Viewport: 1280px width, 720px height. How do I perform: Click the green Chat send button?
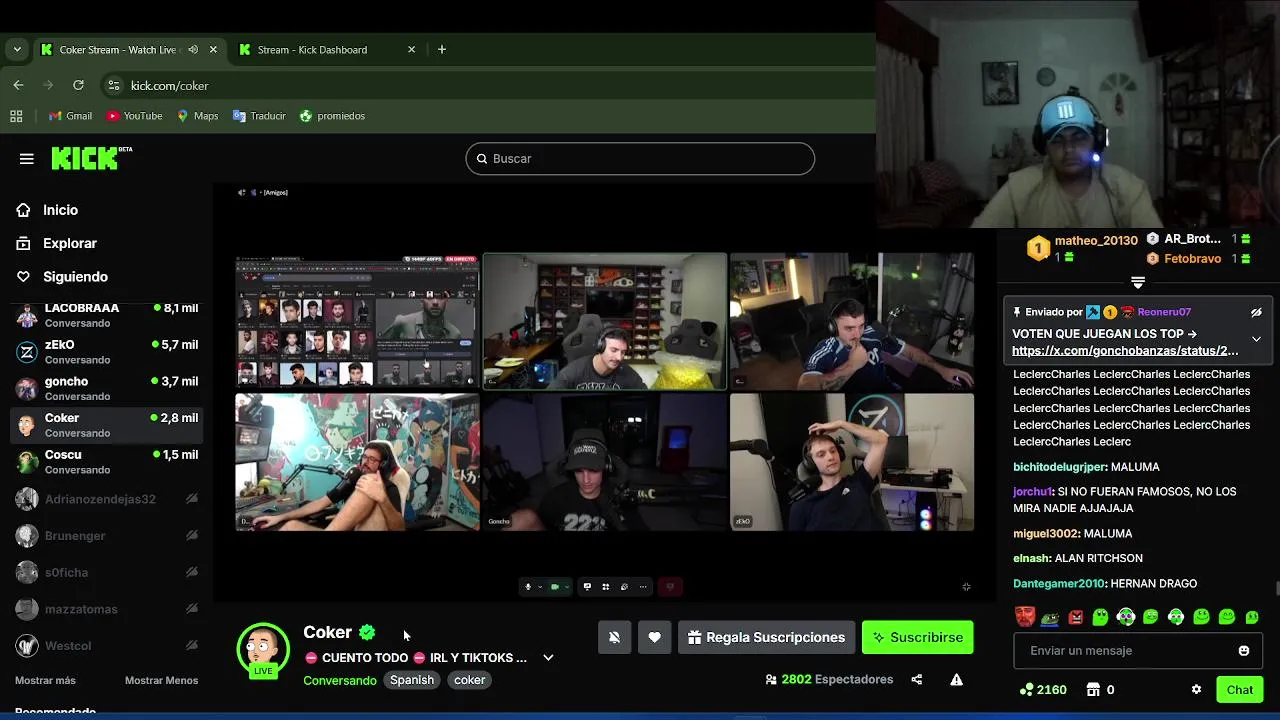[1239, 690]
